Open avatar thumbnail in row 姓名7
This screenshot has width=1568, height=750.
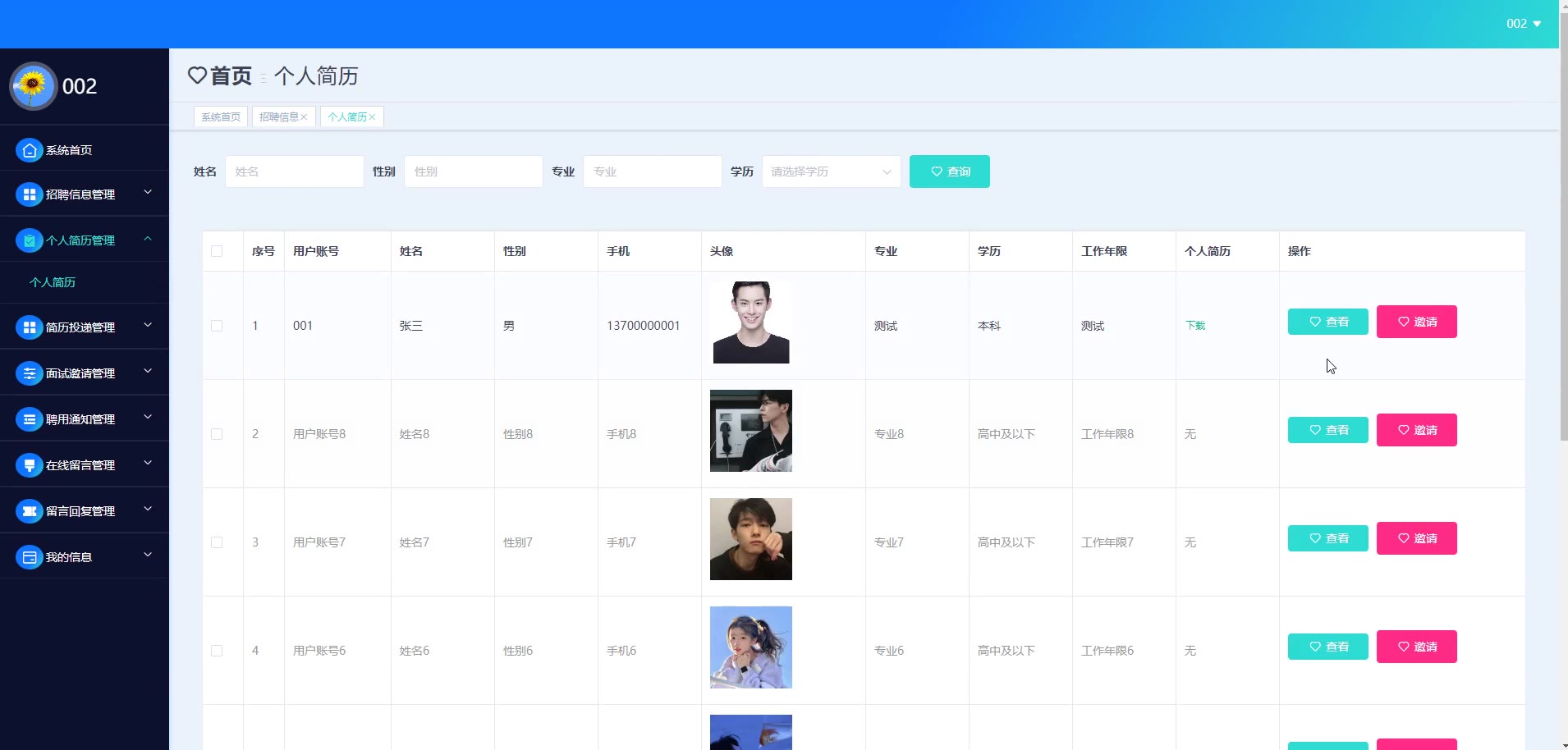point(751,539)
